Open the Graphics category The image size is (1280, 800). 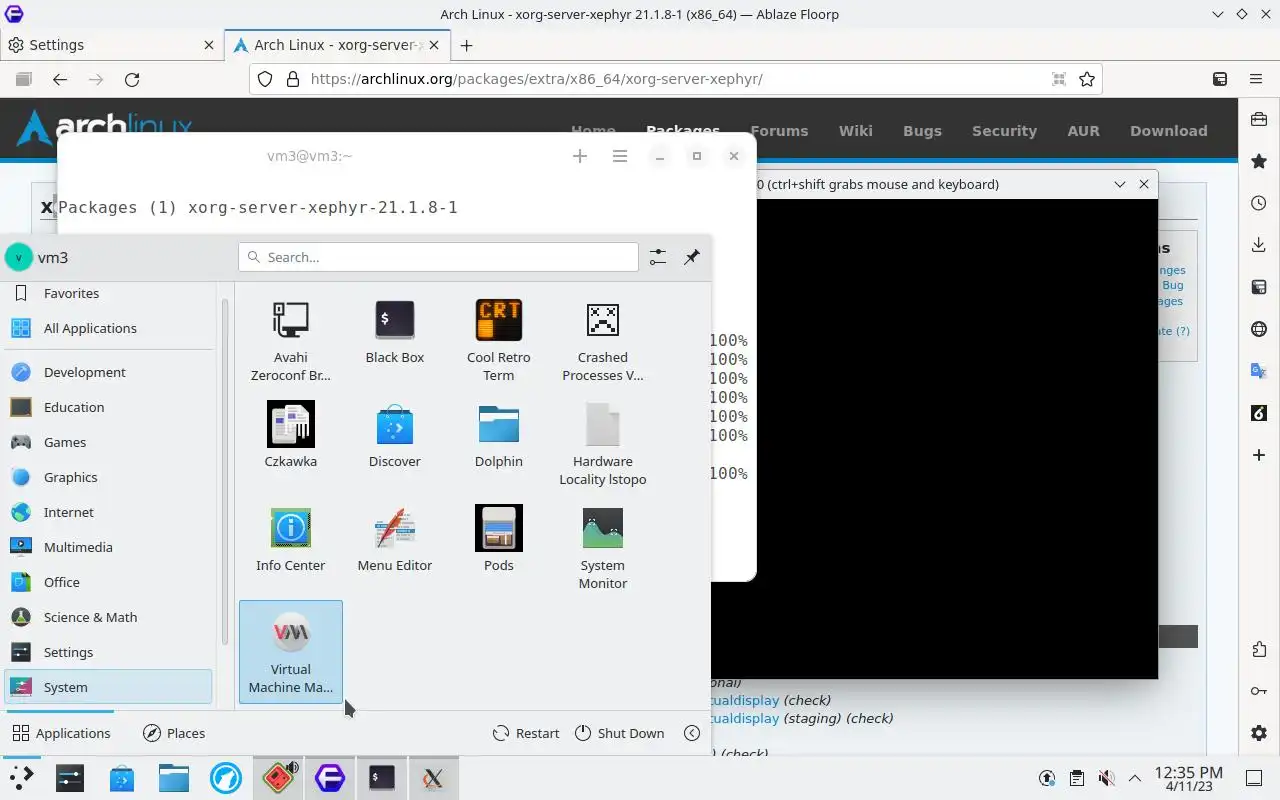click(x=108, y=477)
